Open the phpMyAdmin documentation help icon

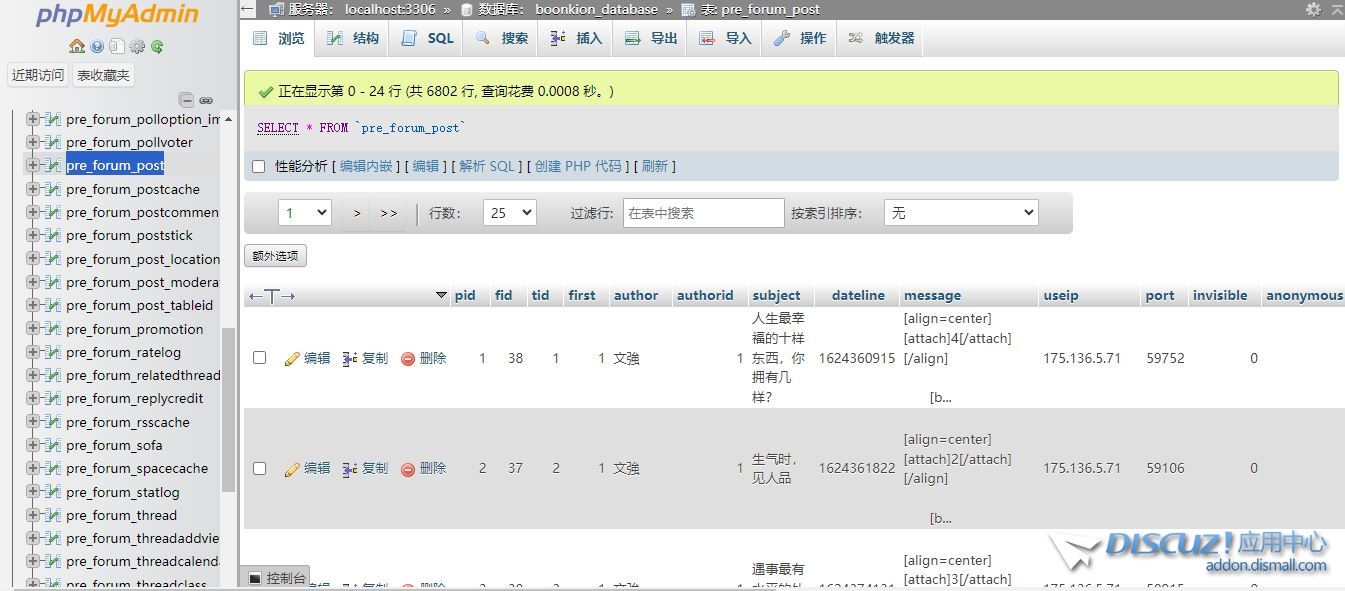pyautogui.click(x=97, y=46)
